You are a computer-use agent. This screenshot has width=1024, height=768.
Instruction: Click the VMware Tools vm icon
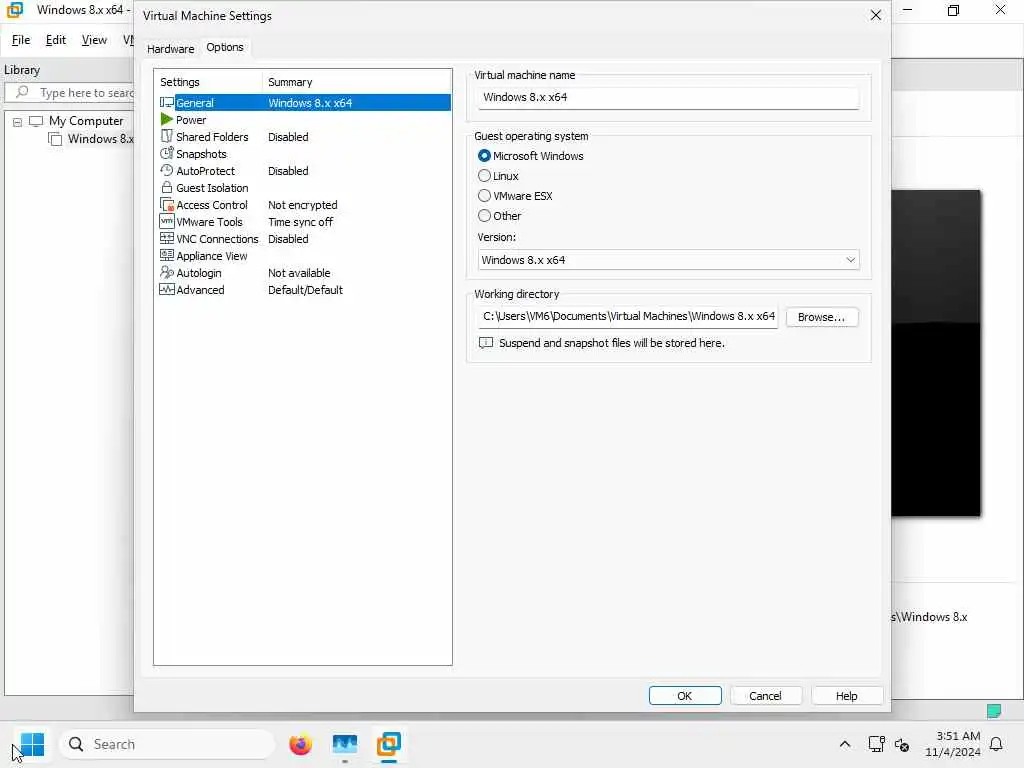[x=167, y=221]
